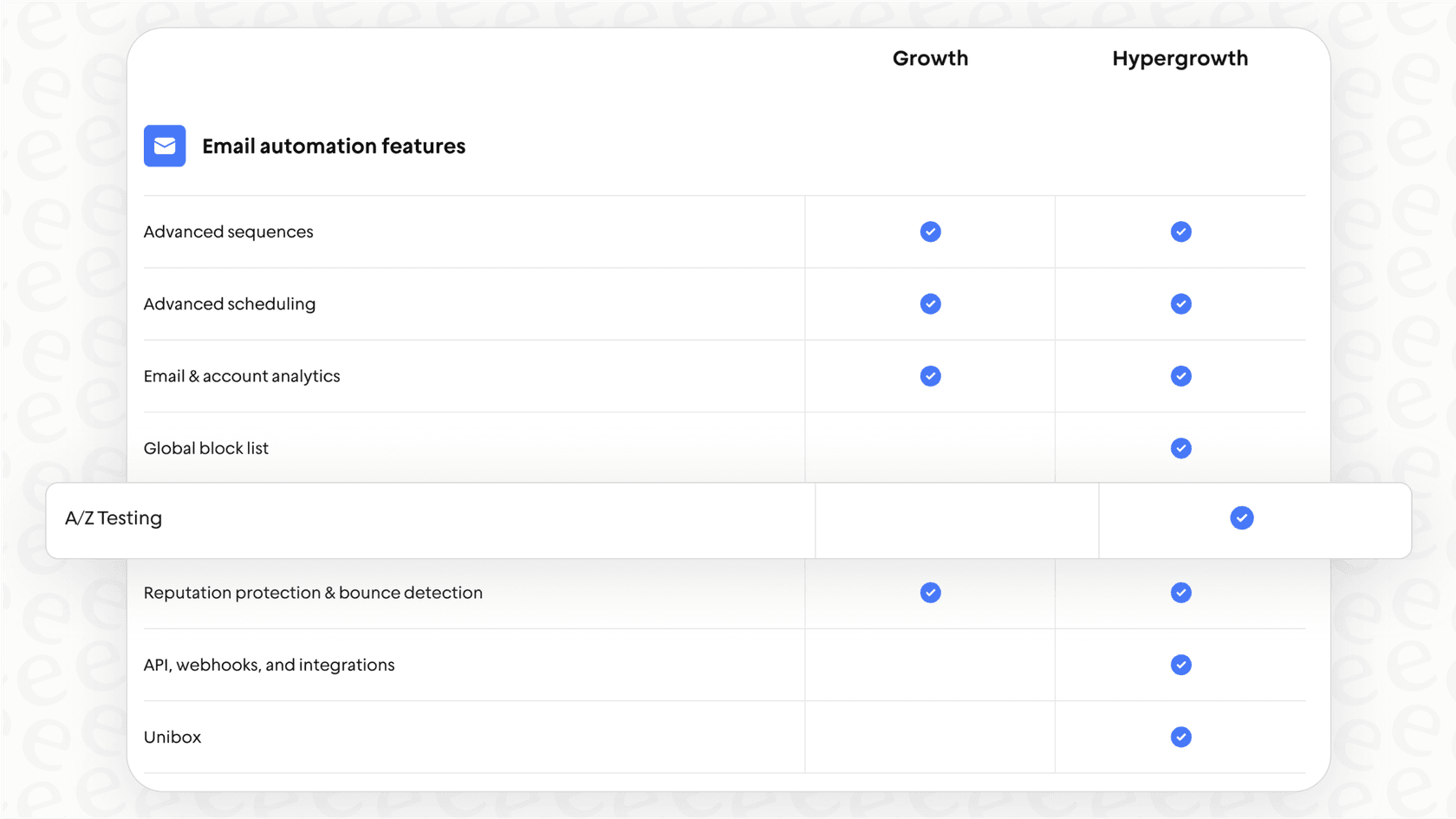
Task: Click Growth checkmark for Reputation protection row
Action: pos(930,593)
